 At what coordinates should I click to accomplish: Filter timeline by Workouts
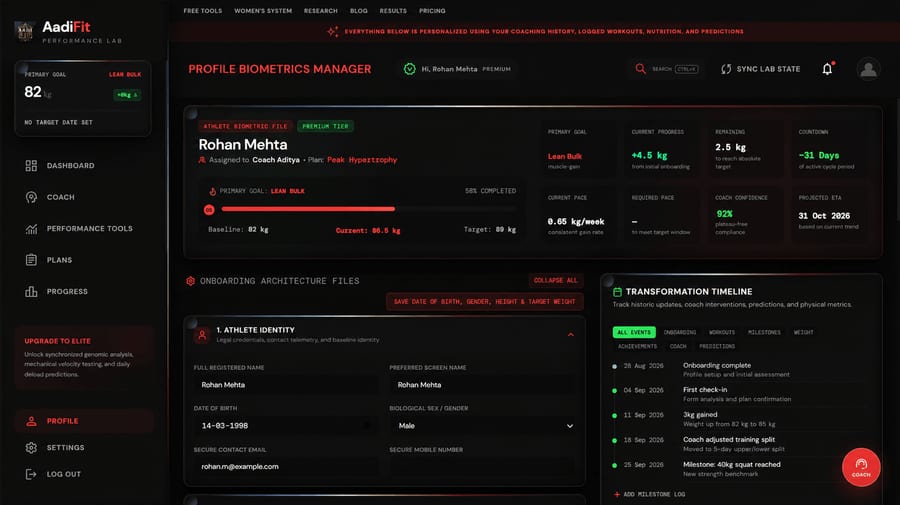point(721,332)
